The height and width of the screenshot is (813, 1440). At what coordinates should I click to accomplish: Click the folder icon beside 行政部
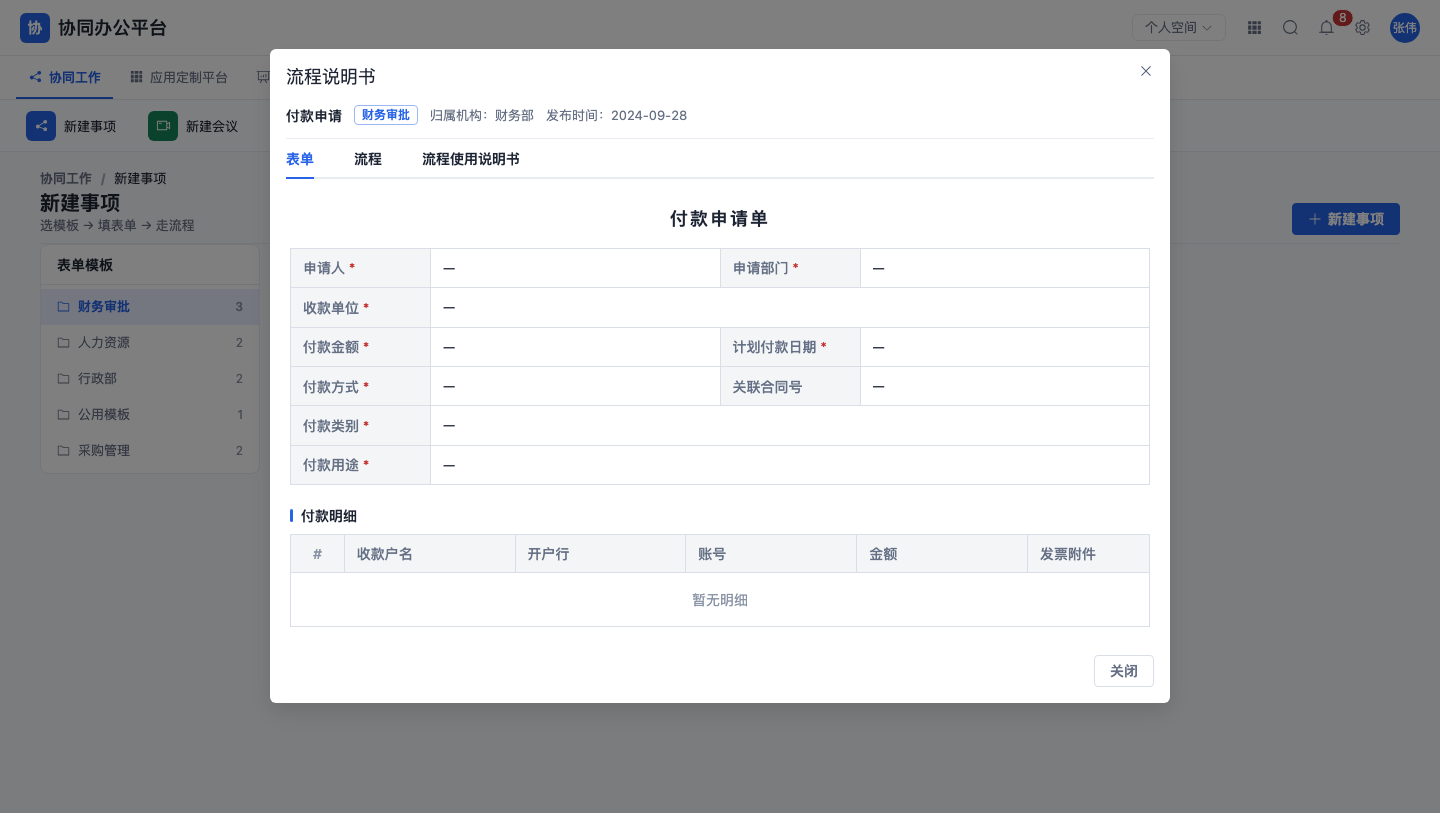64,379
